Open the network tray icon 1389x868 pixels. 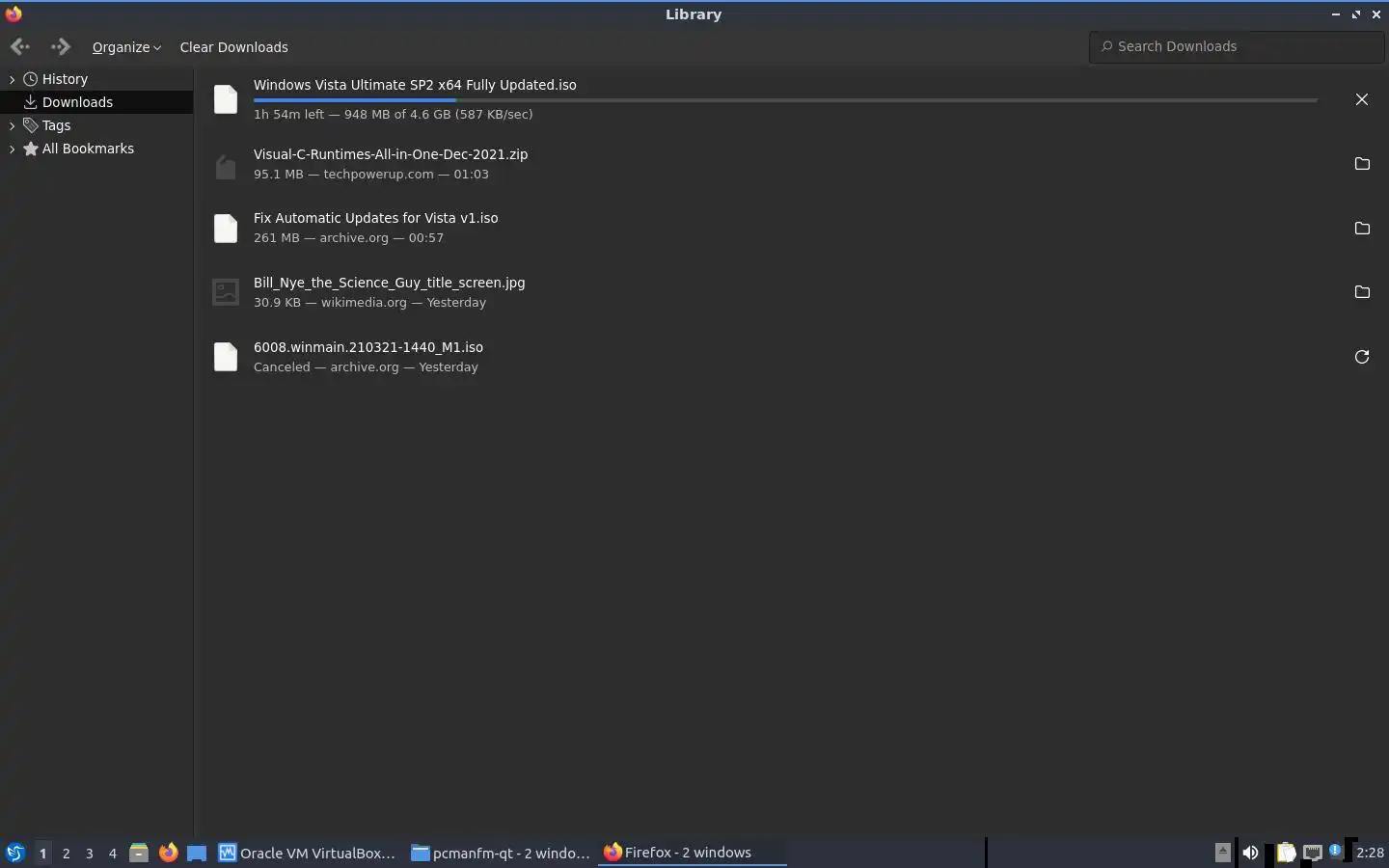point(1313,853)
